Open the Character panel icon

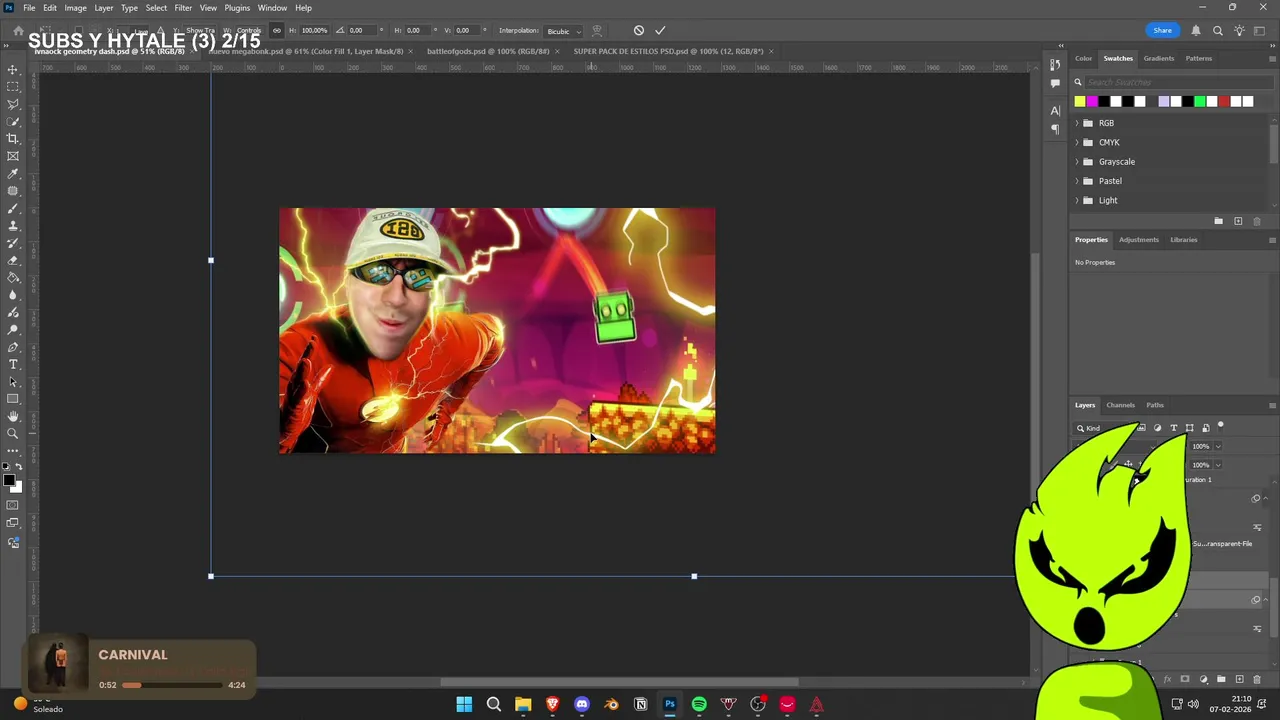coord(1055,110)
